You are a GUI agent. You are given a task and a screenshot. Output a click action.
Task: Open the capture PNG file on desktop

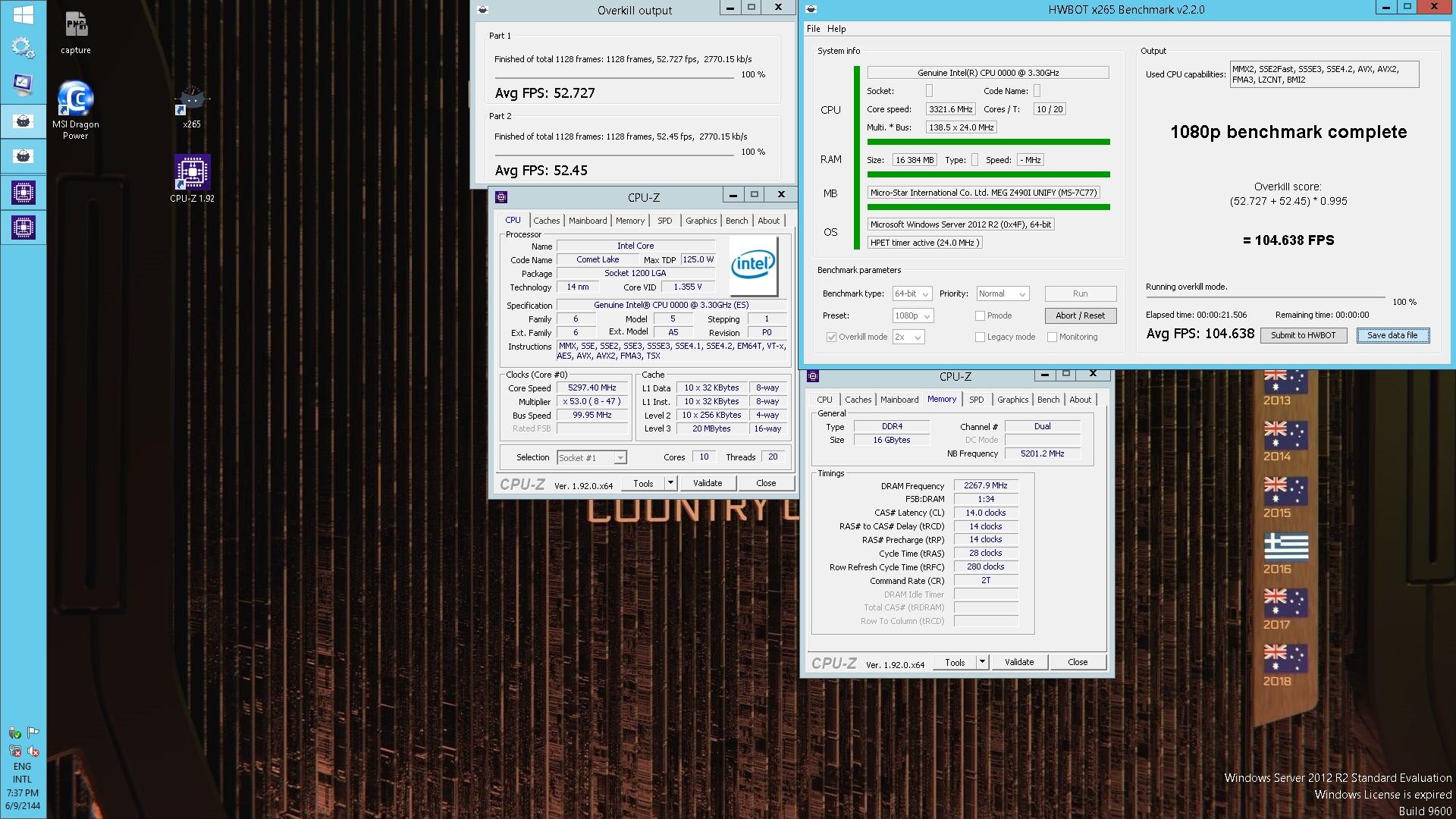[76, 33]
